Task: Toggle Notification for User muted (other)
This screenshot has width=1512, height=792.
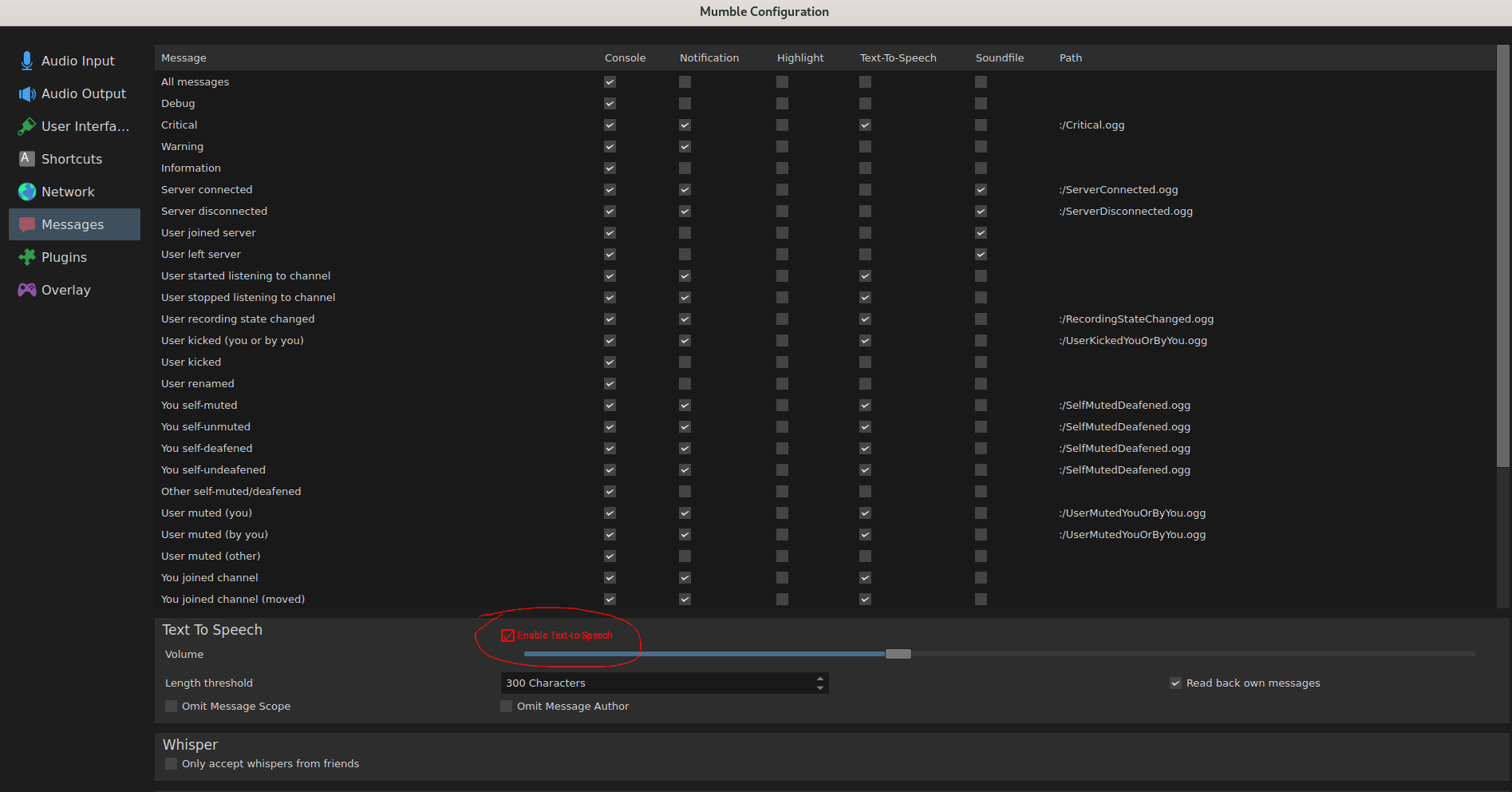Action: [x=685, y=556]
